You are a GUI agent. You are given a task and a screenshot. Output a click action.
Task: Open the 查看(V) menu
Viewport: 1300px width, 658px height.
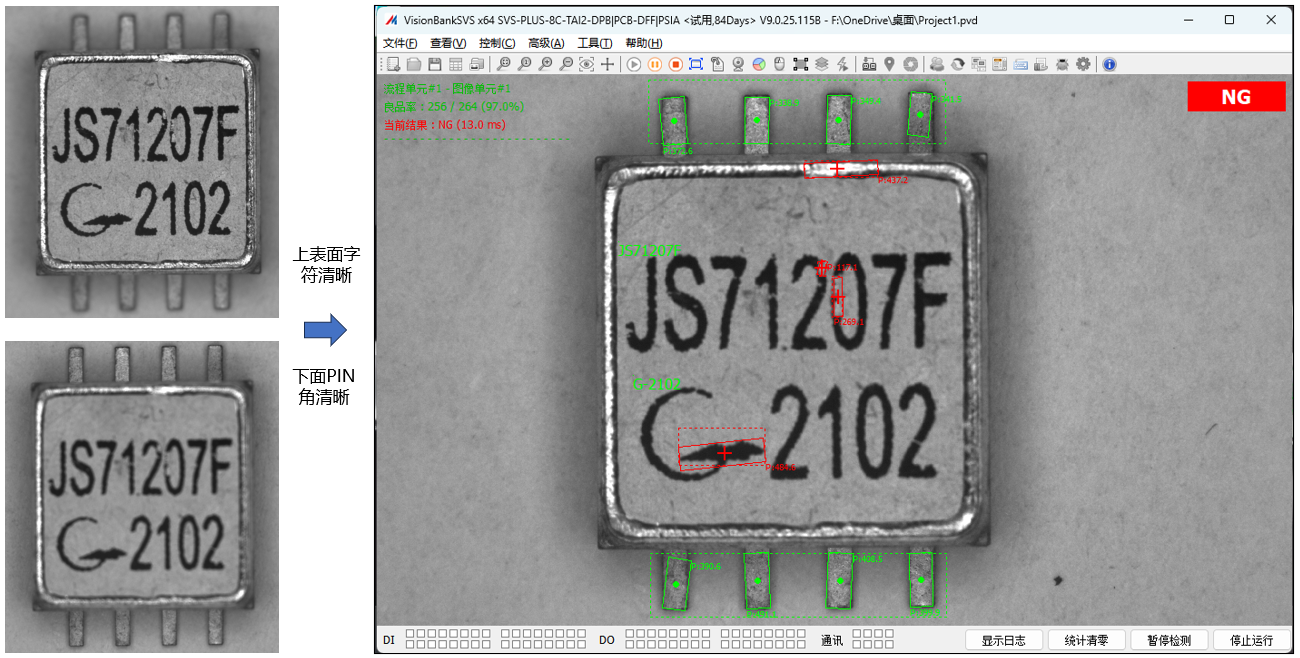(x=448, y=43)
